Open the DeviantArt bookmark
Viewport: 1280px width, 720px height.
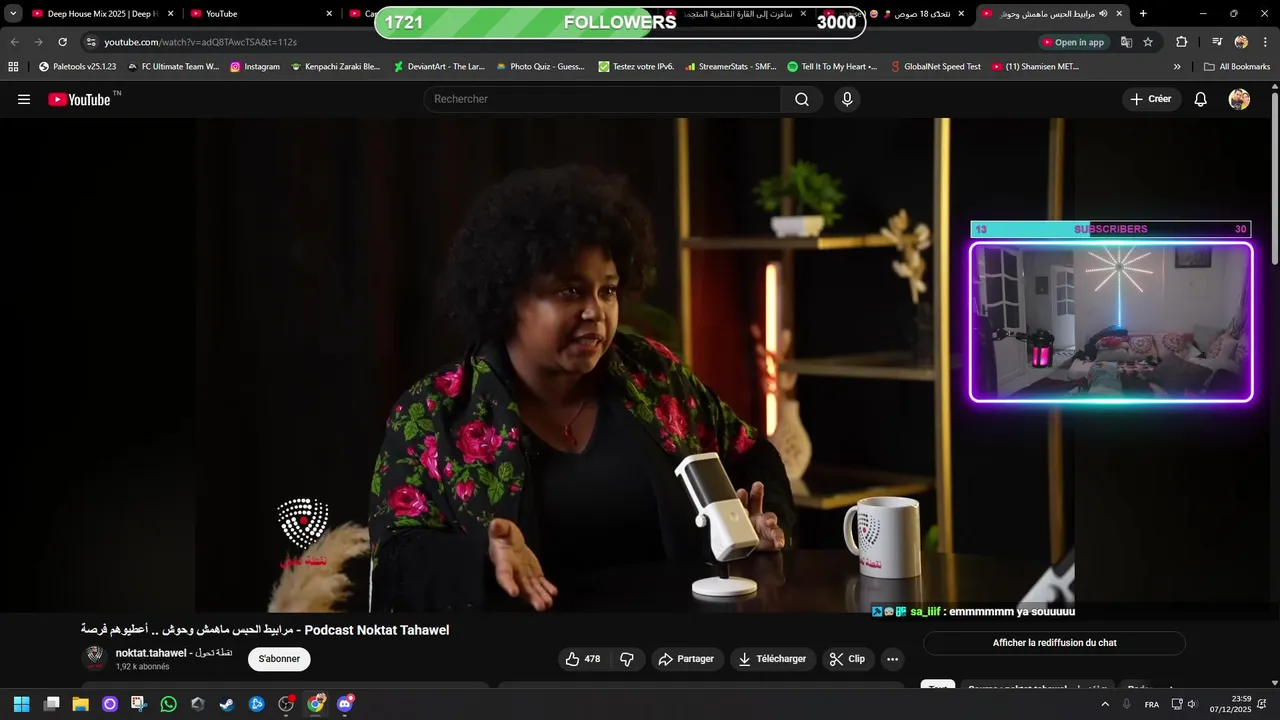click(x=439, y=67)
